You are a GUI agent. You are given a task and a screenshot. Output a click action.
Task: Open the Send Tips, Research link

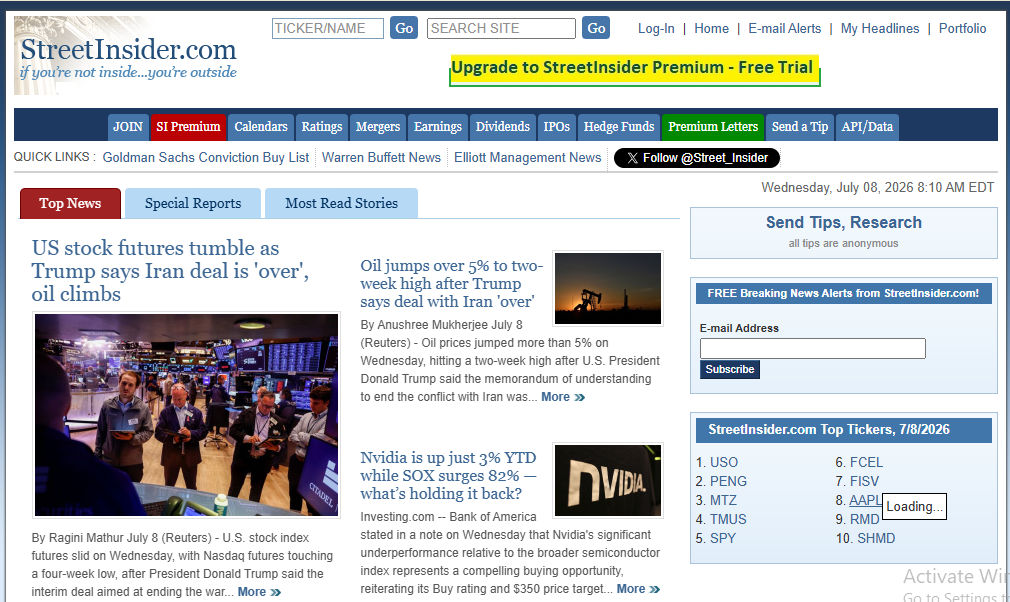844,223
